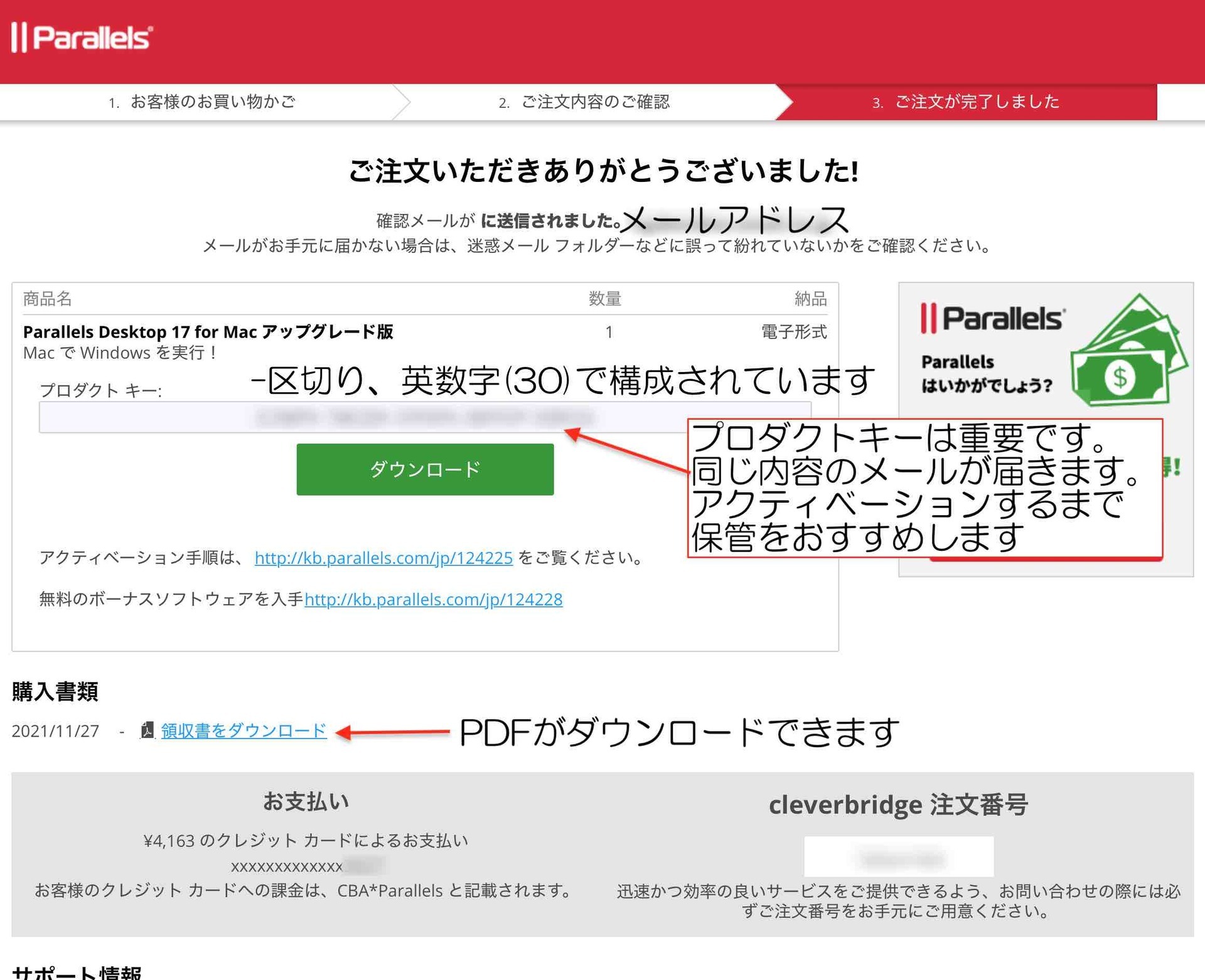Image resolution: width=1205 pixels, height=980 pixels.
Task: Click the Parallels logo in header
Action: coord(82,38)
